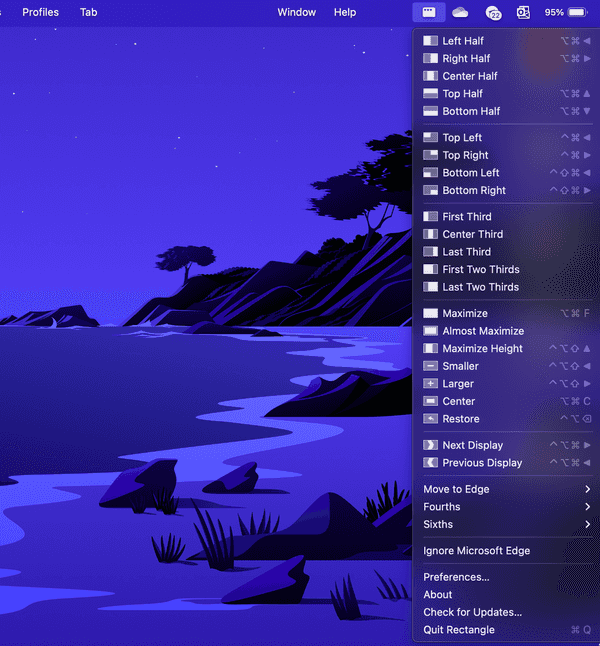Open Rectangle Preferences…
The width and height of the screenshot is (600, 646).
tap(507, 577)
